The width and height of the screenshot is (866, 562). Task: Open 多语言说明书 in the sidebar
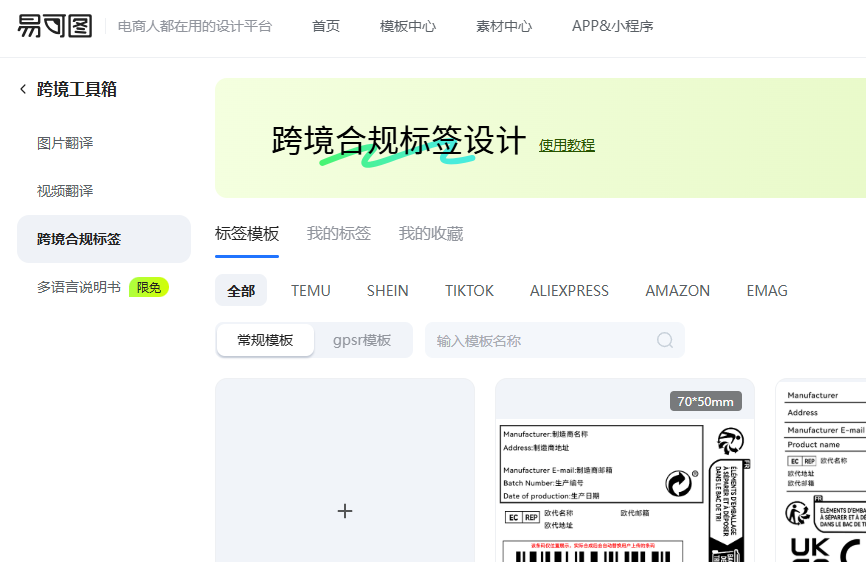click(78, 287)
